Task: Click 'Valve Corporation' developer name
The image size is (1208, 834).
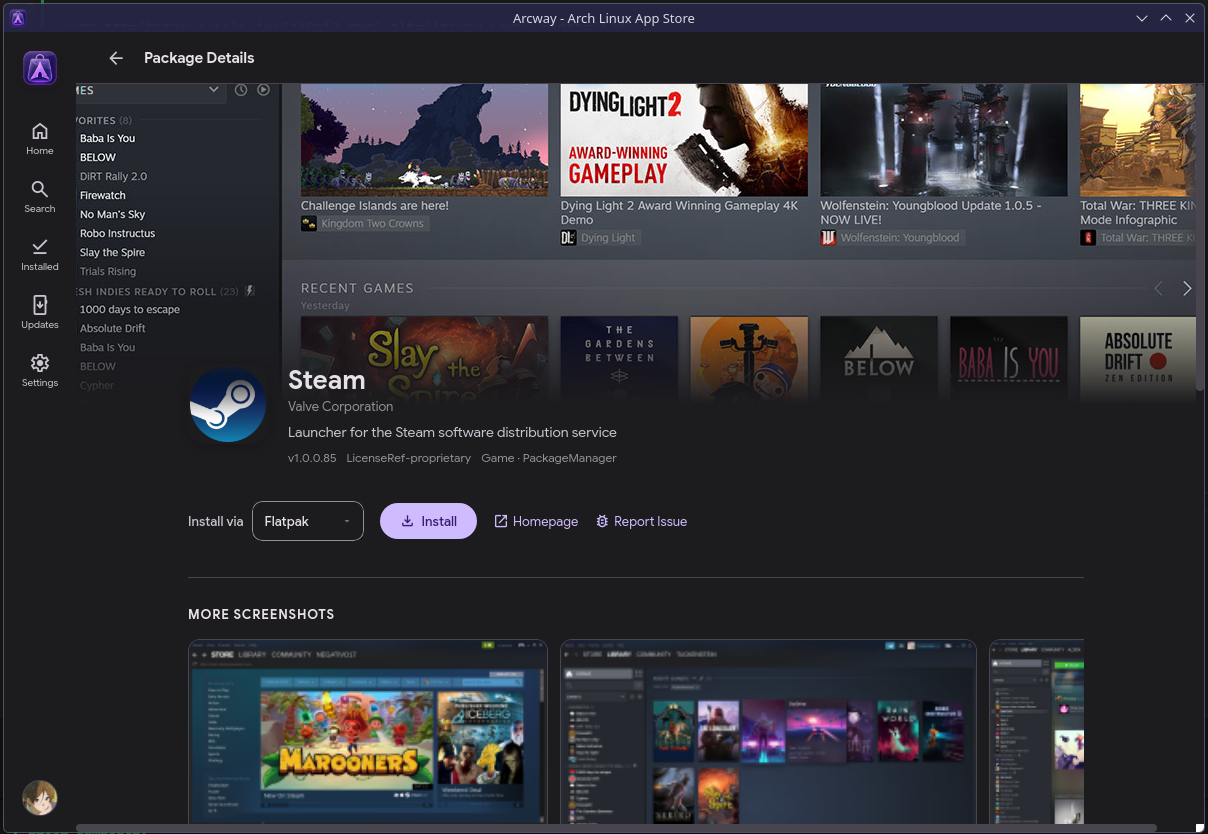Action: coord(340,407)
